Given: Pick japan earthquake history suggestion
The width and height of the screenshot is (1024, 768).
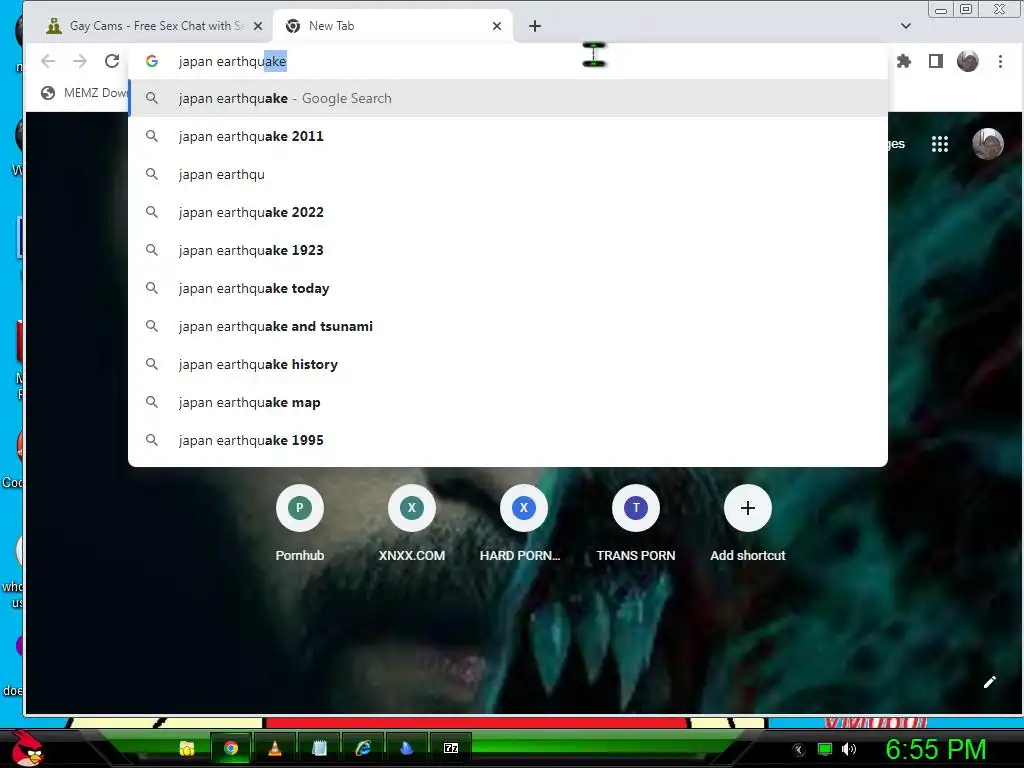Looking at the screenshot, I should (x=508, y=364).
